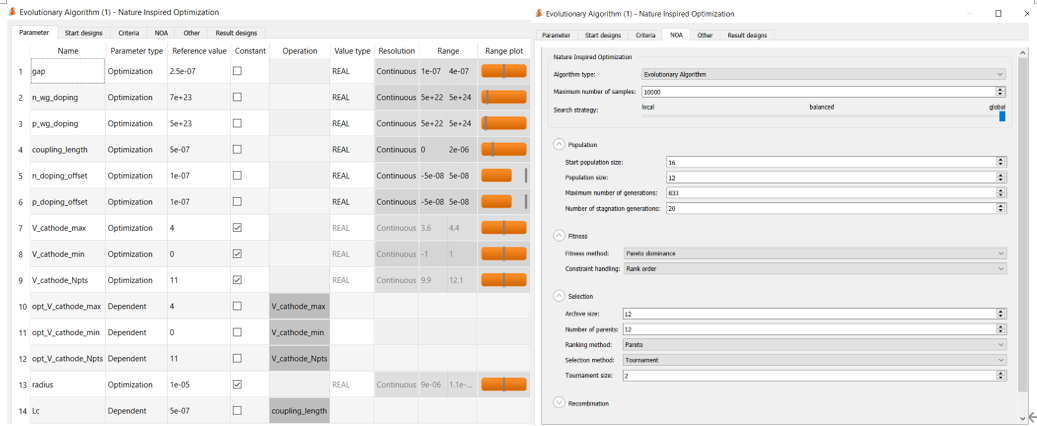
Task: Uncheck Constant for V_cathode_min
Action: pos(237,254)
